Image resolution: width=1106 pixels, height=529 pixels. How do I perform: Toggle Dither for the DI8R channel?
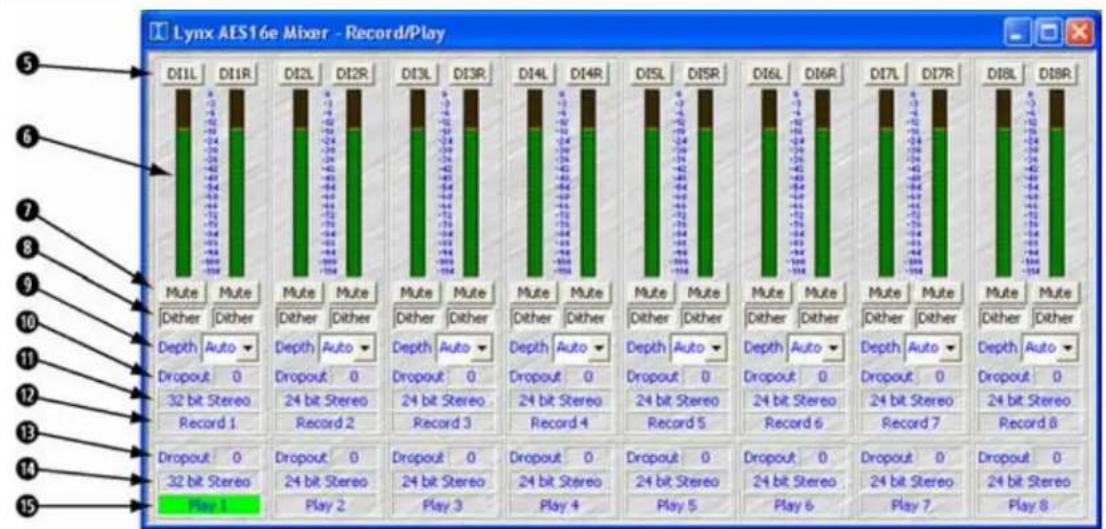[1057, 318]
